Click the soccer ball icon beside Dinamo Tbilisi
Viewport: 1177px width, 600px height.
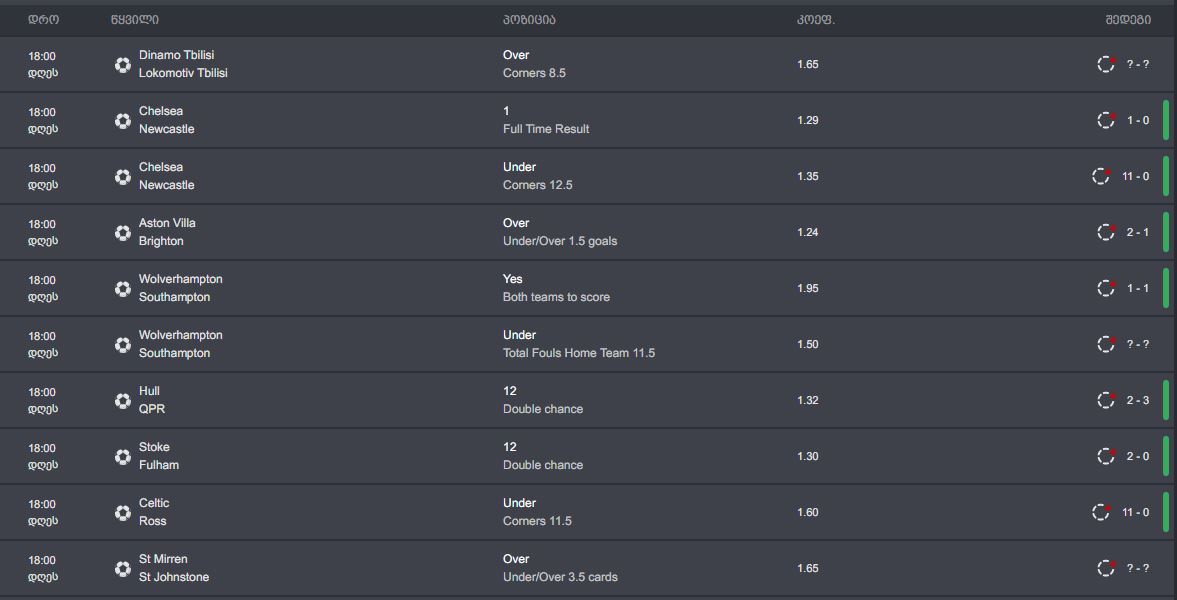123,65
